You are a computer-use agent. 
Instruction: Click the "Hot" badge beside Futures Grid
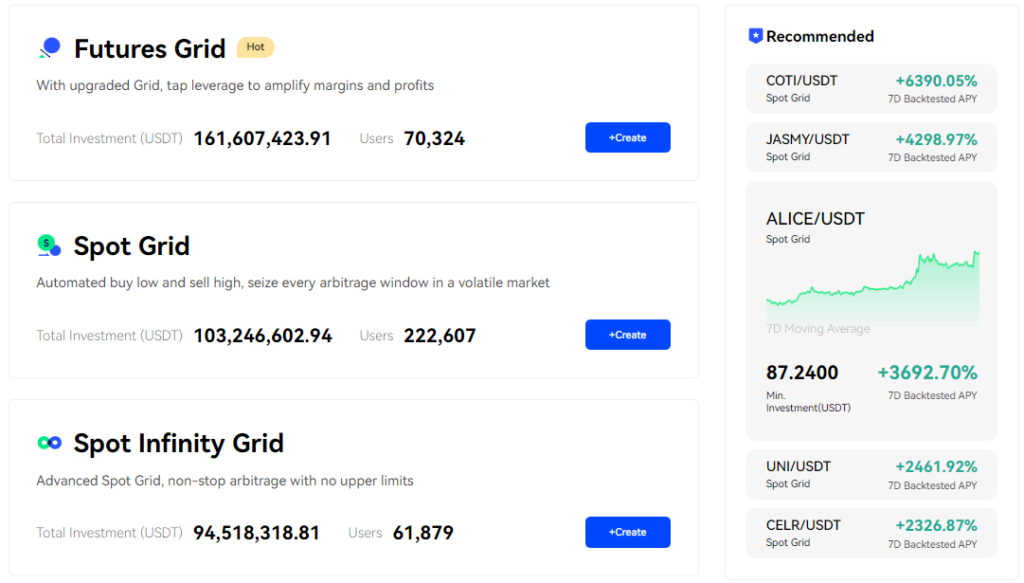(x=255, y=46)
